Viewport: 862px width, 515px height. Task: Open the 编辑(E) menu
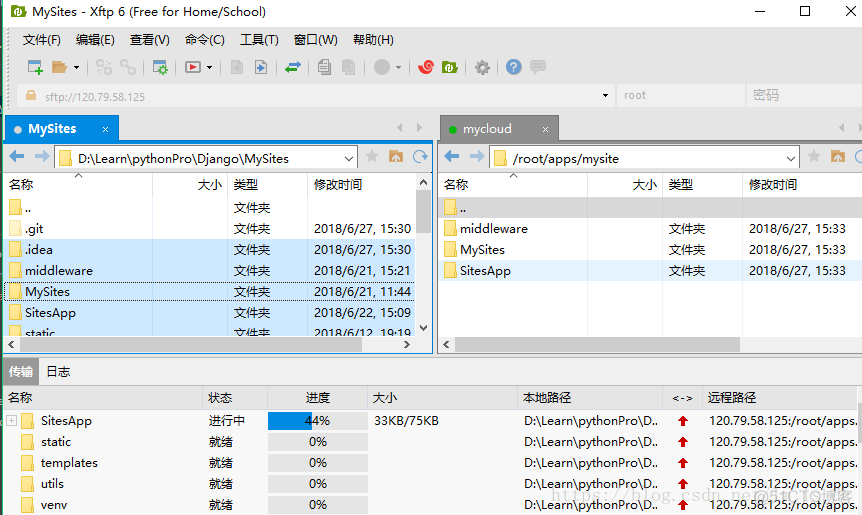click(95, 40)
